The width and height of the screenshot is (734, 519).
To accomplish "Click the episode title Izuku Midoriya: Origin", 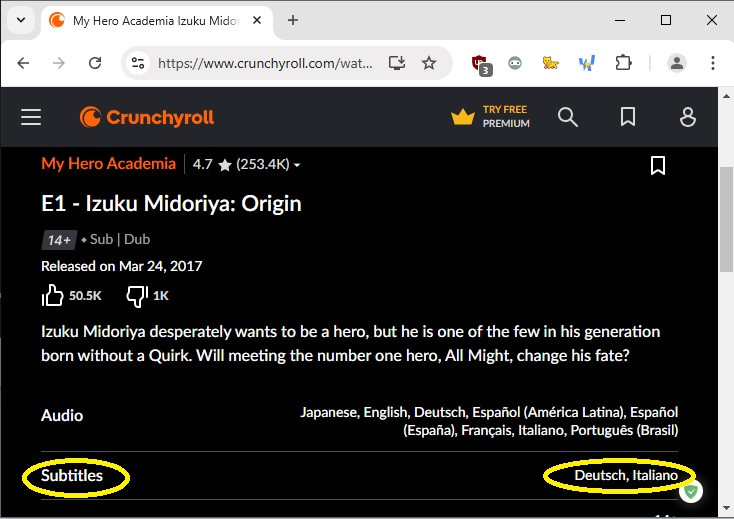I will tap(171, 204).
